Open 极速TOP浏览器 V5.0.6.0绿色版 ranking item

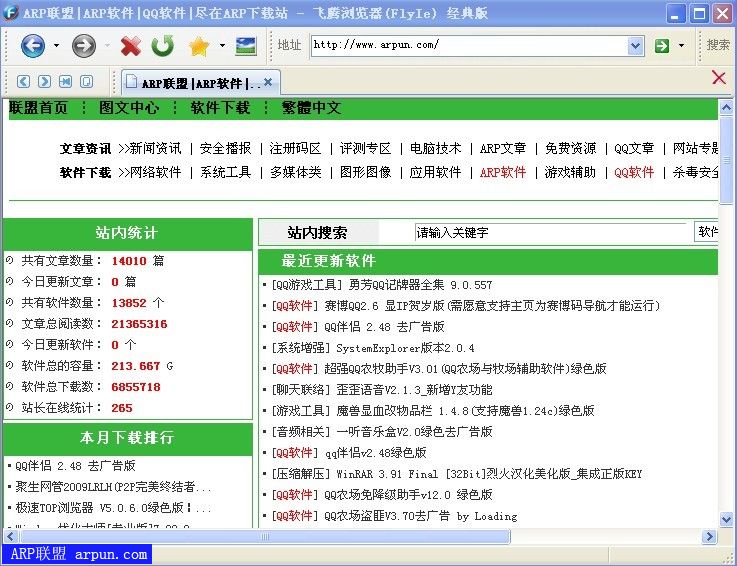[113, 508]
